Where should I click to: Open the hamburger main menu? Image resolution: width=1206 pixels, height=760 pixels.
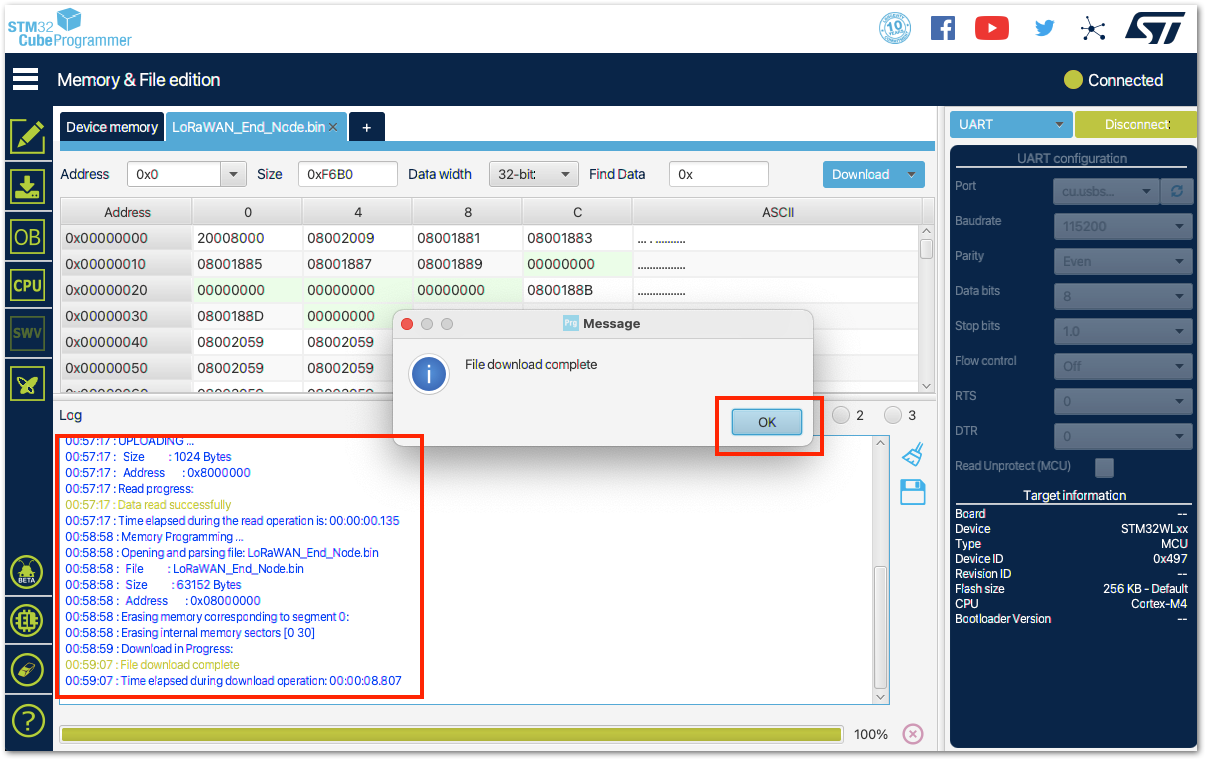coord(25,79)
